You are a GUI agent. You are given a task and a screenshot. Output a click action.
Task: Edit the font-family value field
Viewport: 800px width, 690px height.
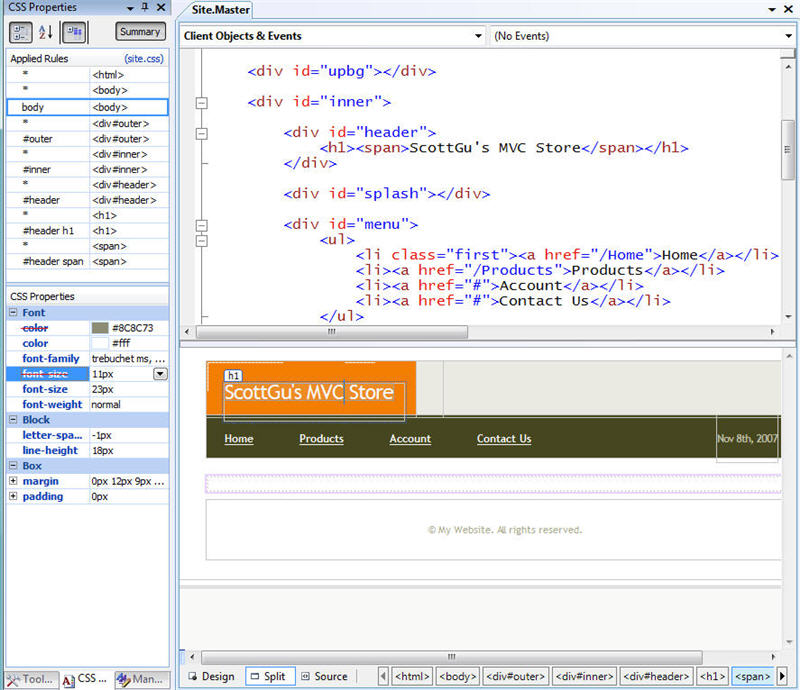click(x=129, y=358)
